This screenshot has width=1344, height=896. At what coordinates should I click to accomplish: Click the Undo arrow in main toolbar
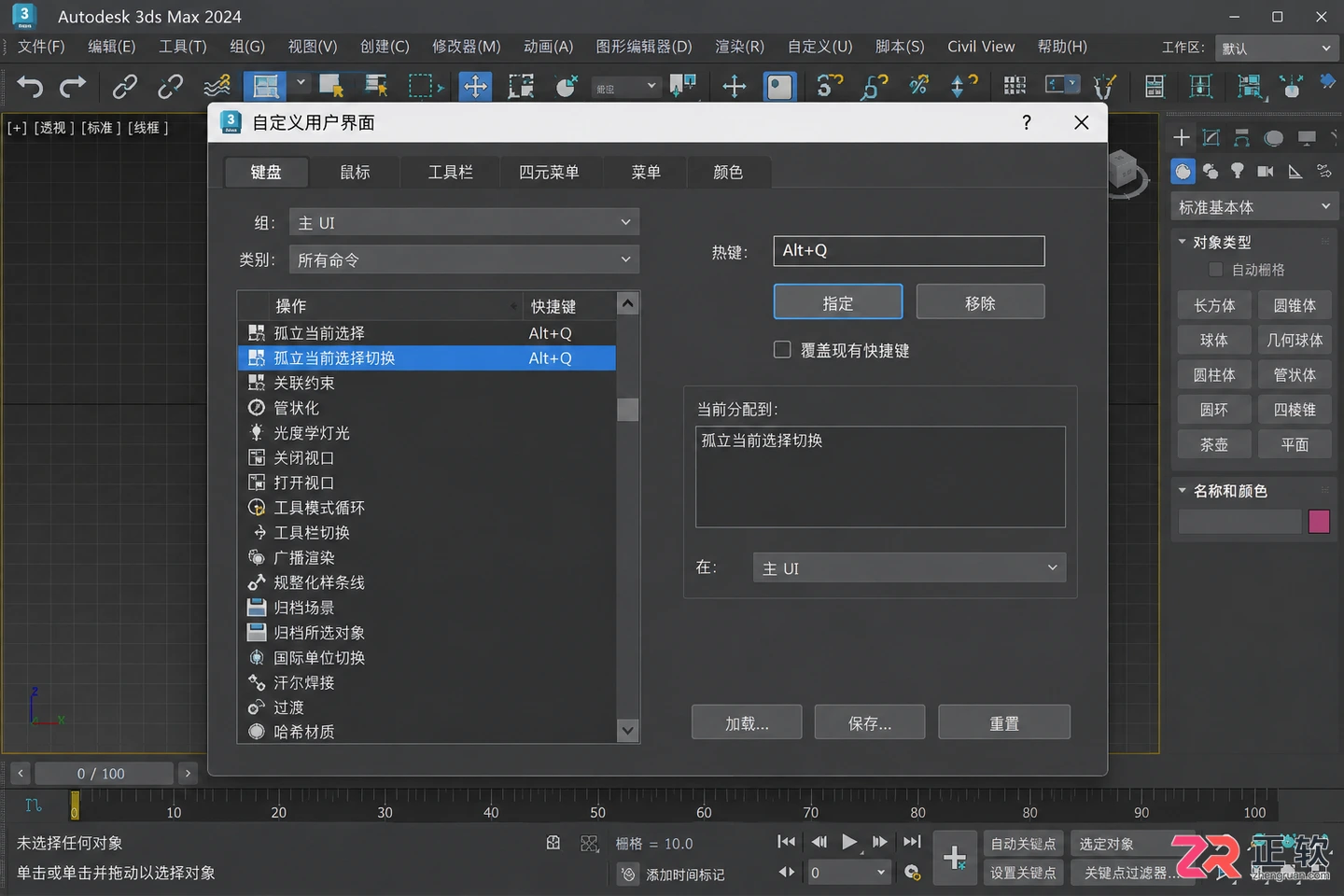coord(30,87)
